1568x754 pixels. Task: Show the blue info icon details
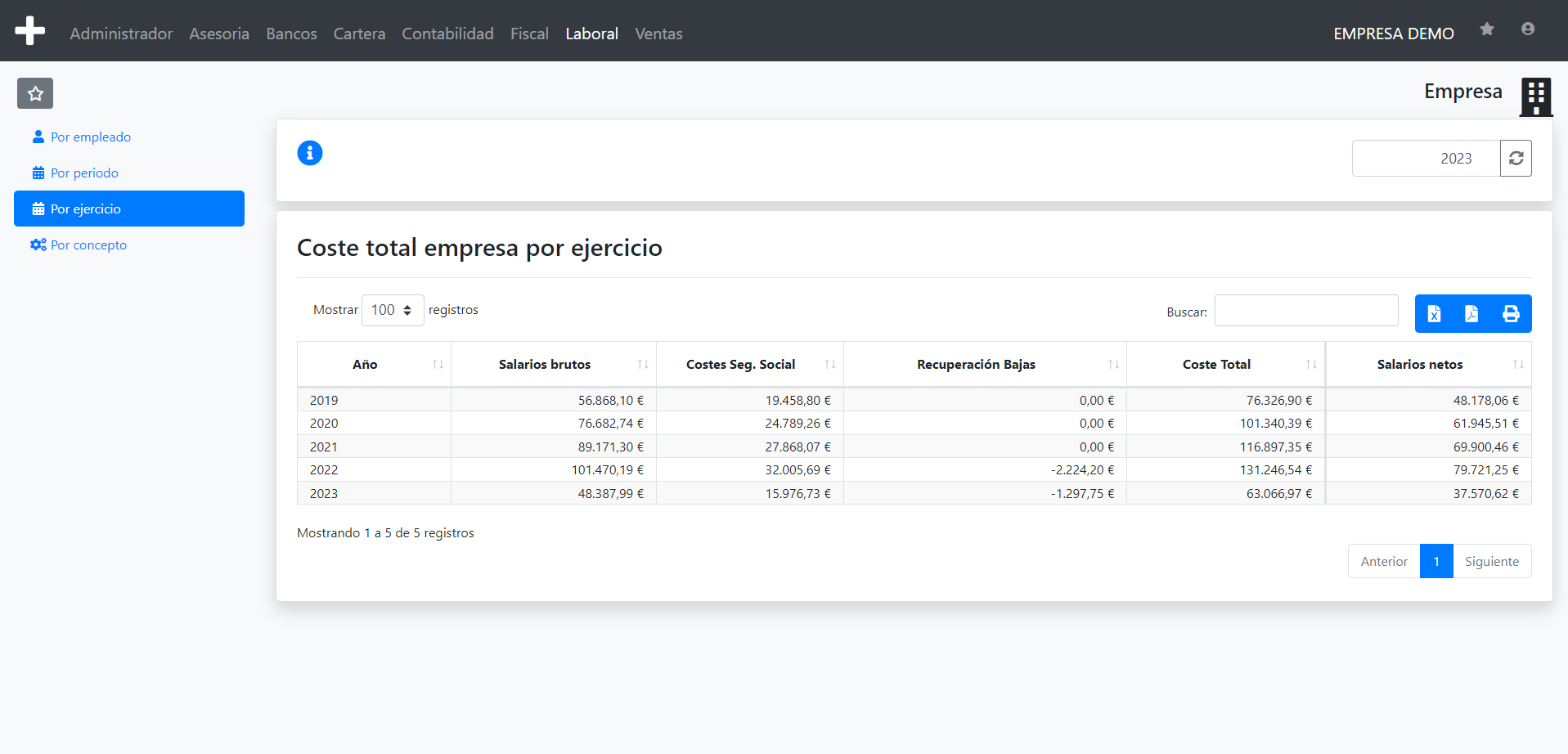click(310, 153)
